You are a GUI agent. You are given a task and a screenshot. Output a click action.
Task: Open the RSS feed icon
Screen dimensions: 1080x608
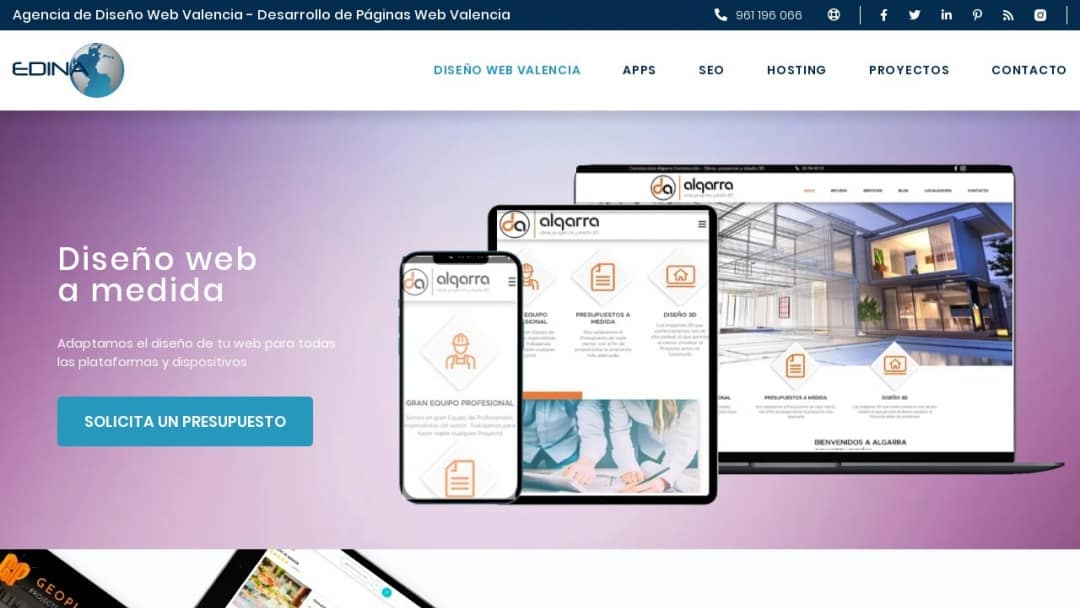[1008, 14]
